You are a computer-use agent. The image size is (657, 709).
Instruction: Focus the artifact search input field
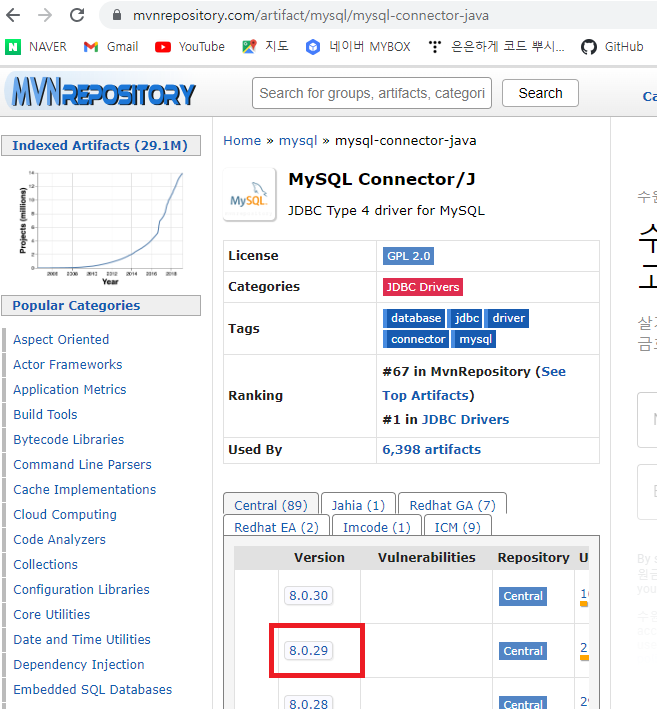[372, 93]
